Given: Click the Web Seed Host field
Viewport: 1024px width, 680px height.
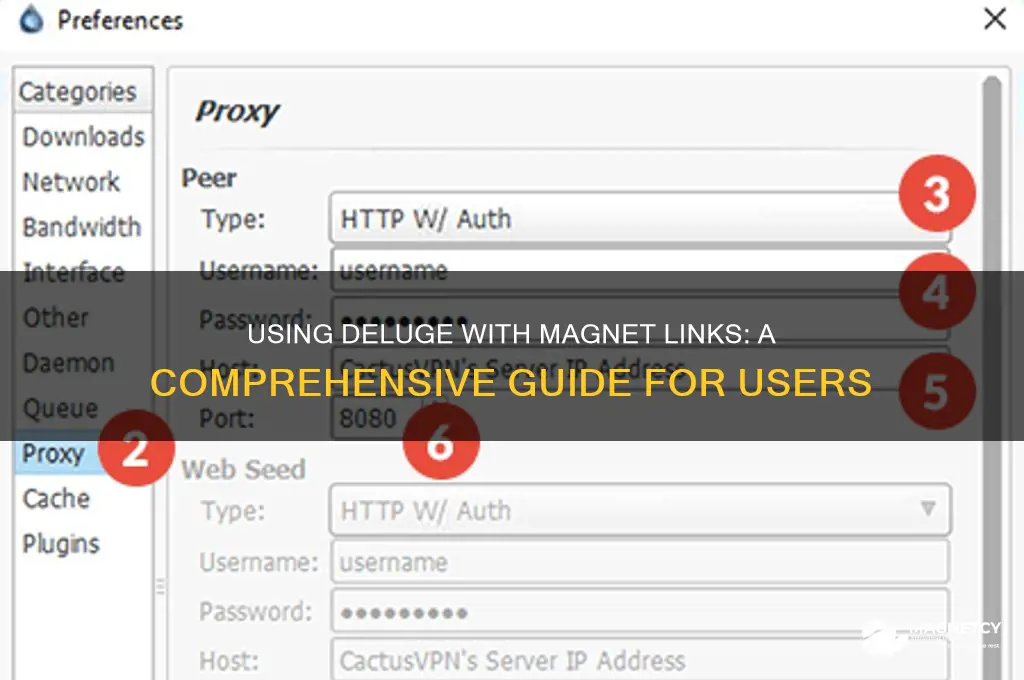Looking at the screenshot, I should pyautogui.click(x=640, y=660).
